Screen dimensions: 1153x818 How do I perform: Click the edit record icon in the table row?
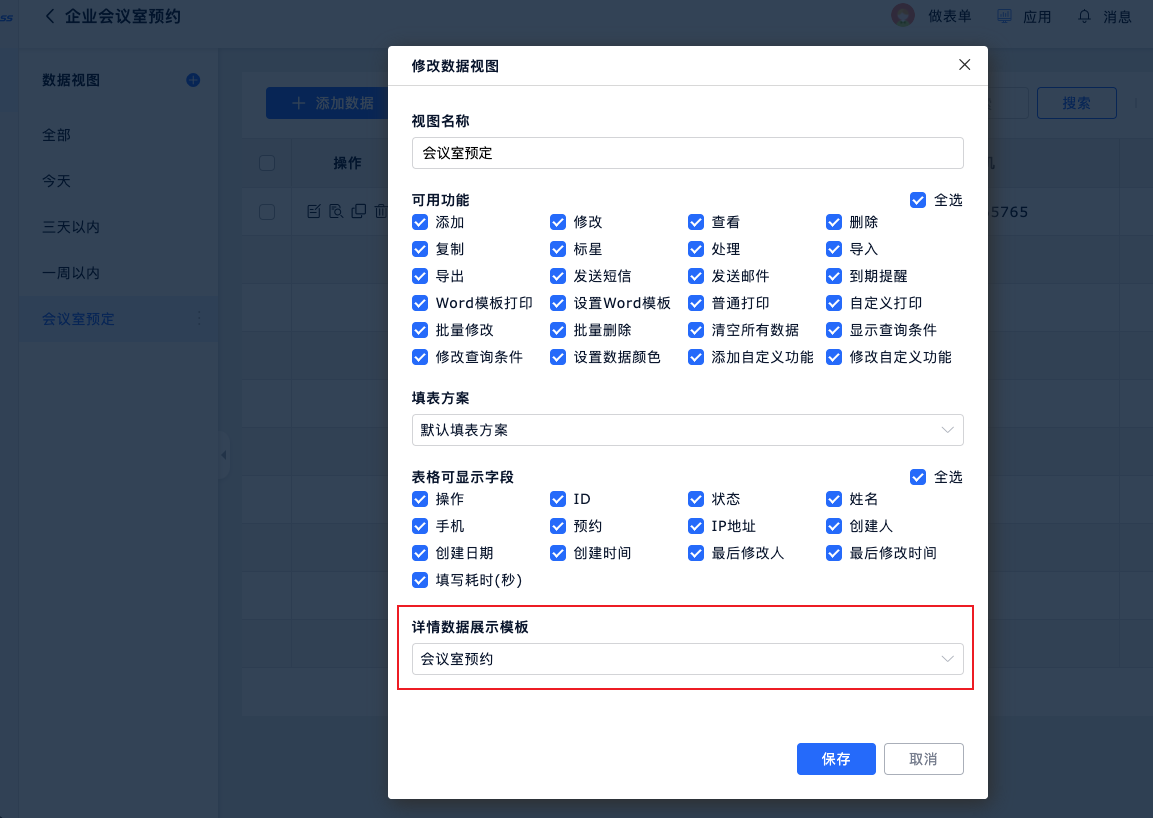313,211
